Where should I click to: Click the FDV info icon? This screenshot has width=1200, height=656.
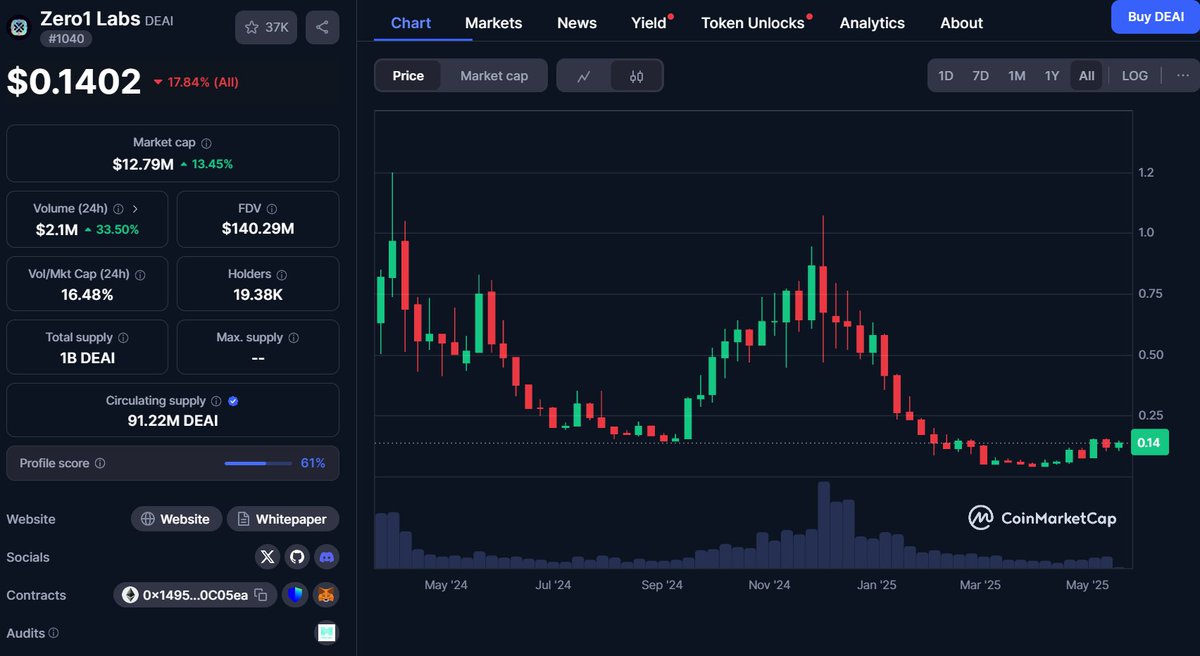271,209
